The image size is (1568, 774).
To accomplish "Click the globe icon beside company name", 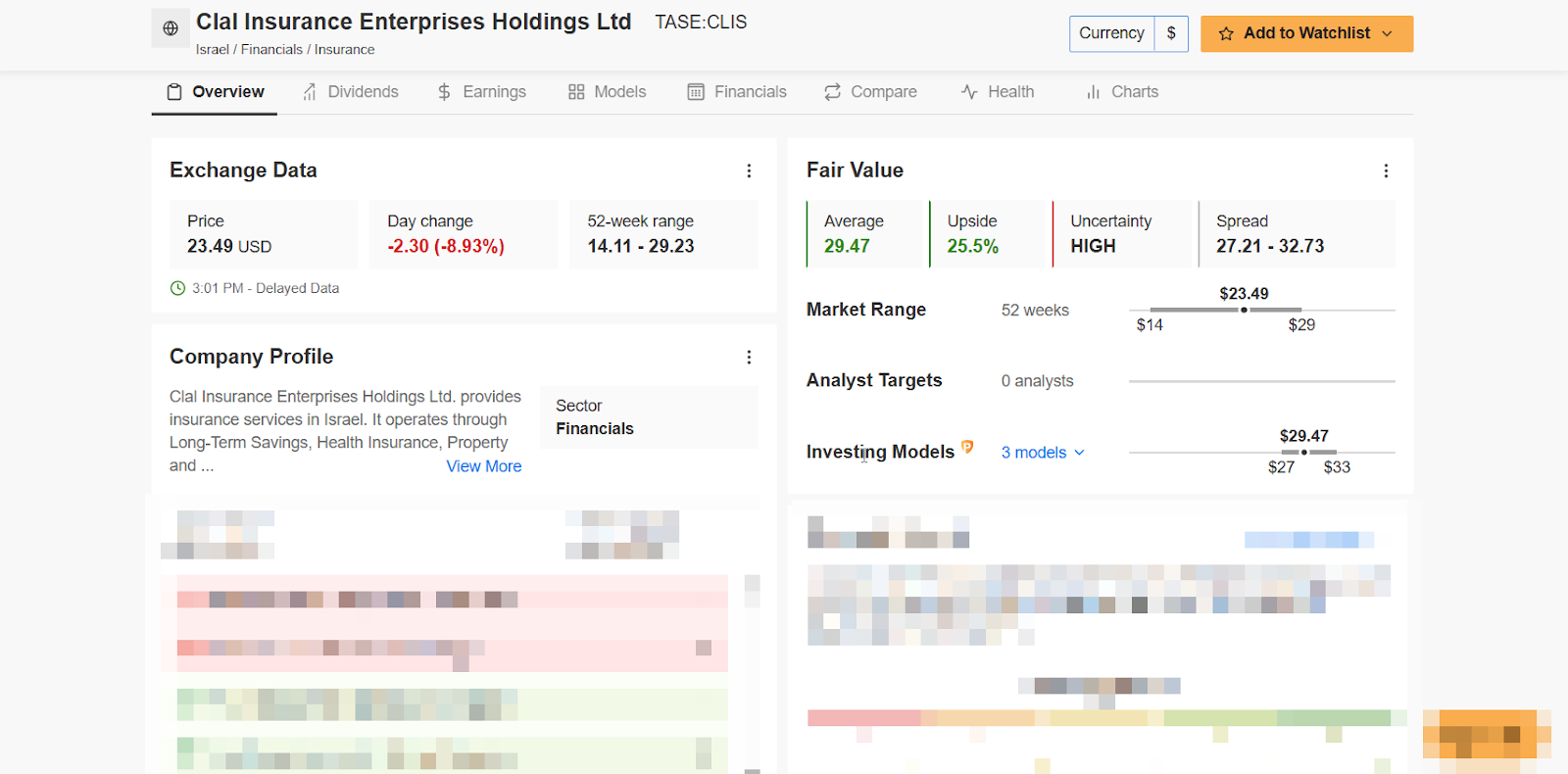I will tap(171, 28).
